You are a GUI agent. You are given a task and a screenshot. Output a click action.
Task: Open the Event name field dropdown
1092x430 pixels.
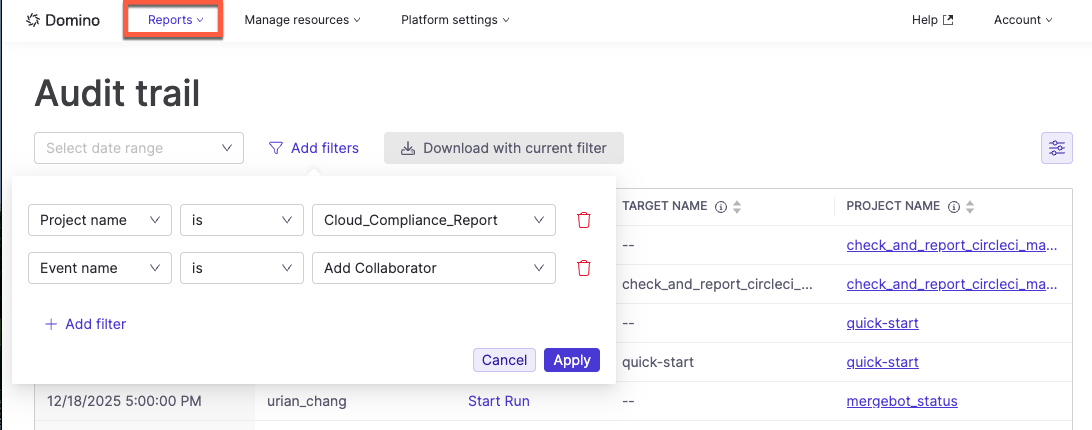(x=100, y=268)
